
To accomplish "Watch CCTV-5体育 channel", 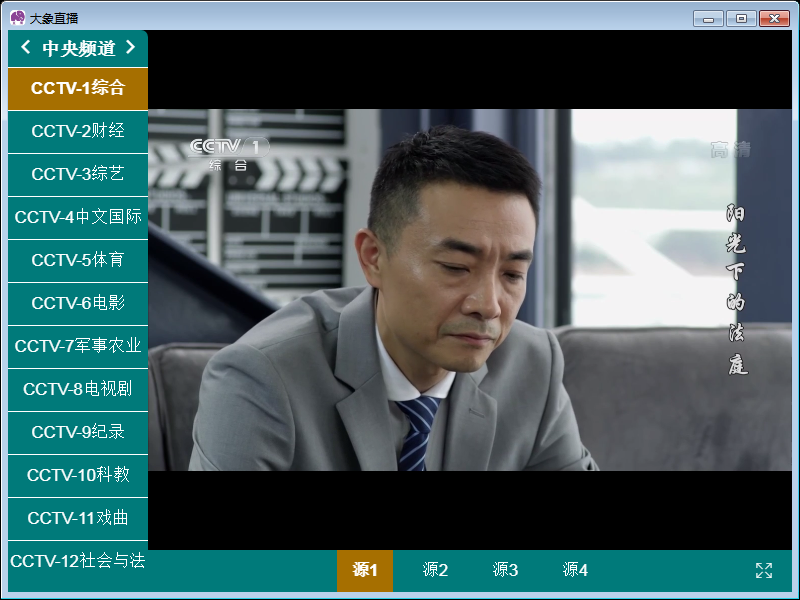I will click(78, 260).
